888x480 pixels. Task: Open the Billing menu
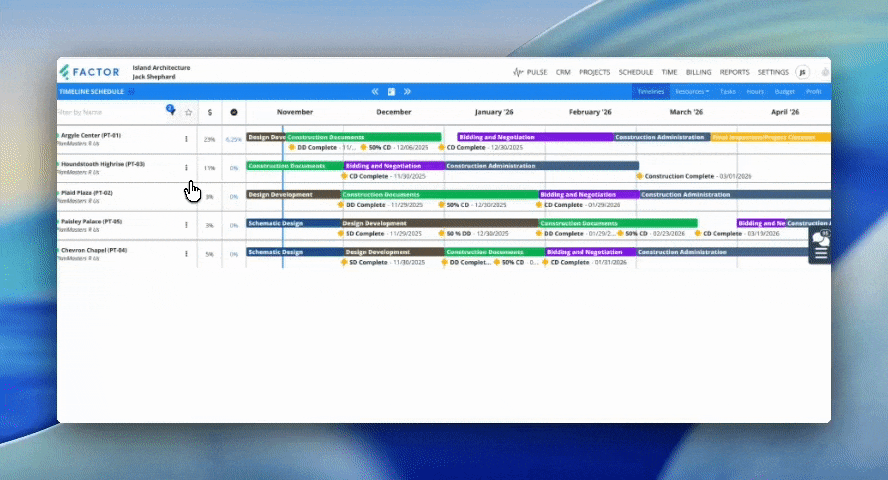pos(698,72)
